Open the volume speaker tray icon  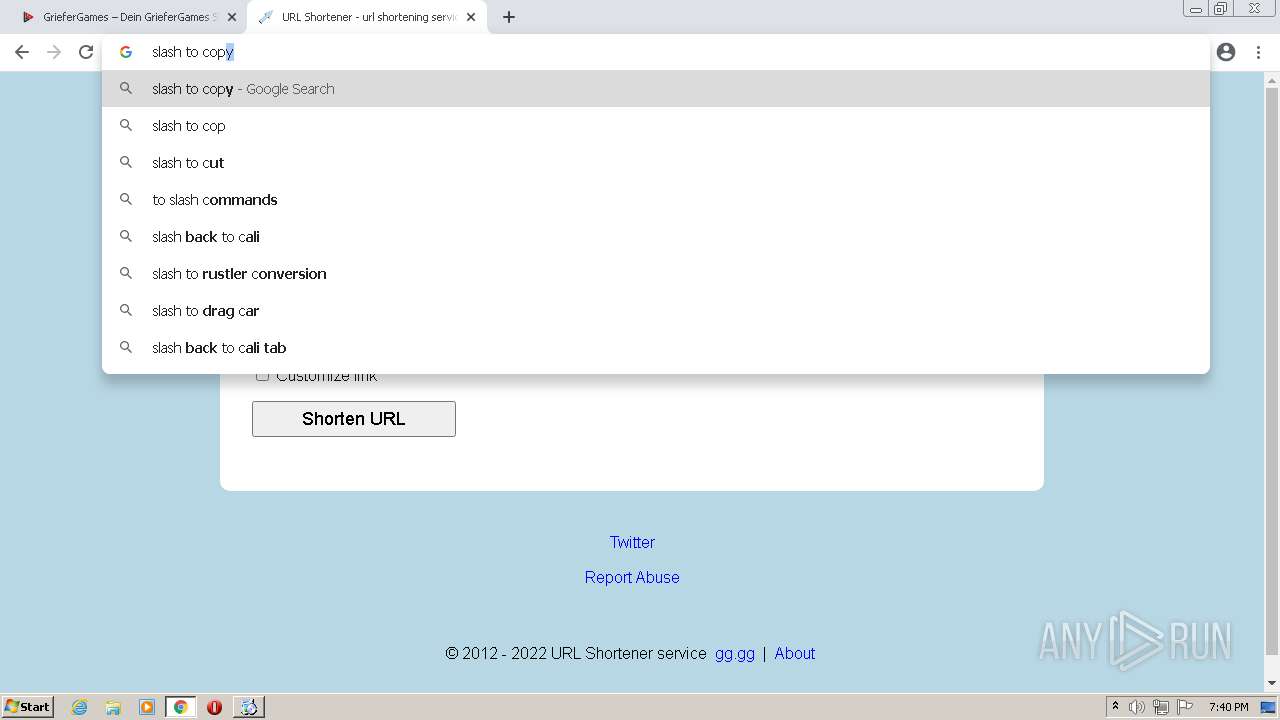click(x=1137, y=707)
